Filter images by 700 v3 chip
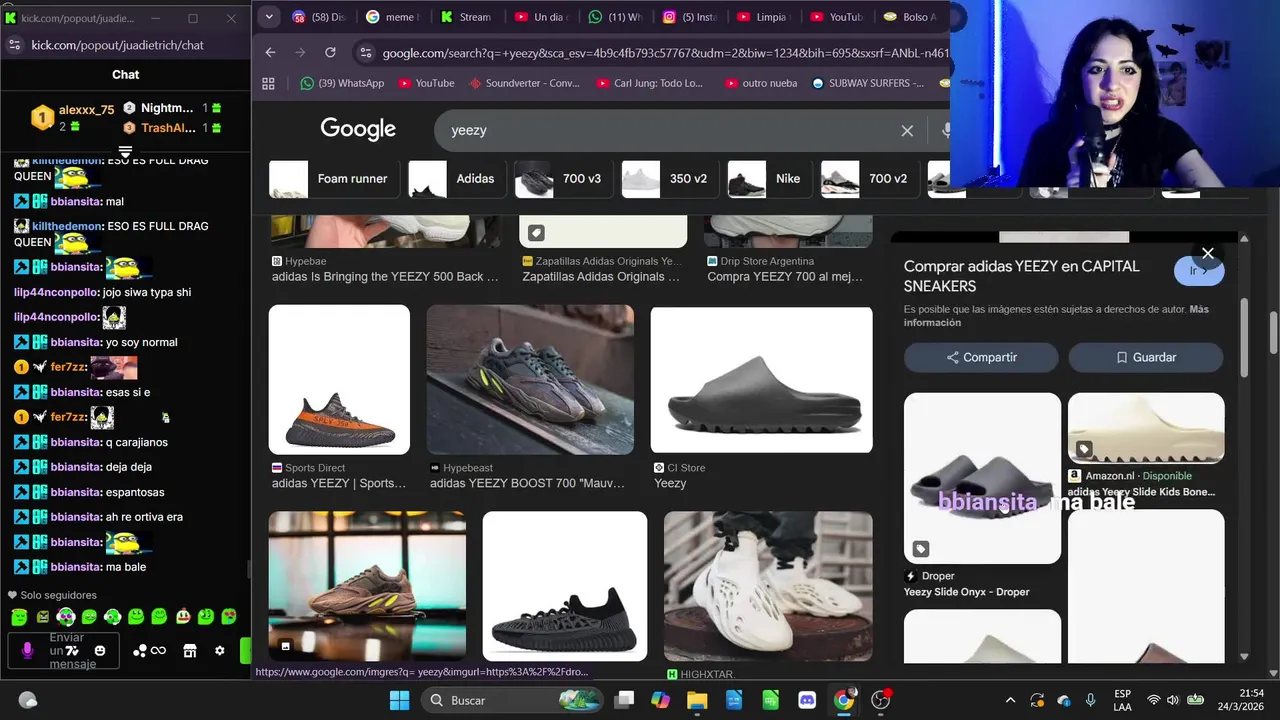Screen dimensions: 1280x720 (x=563, y=179)
